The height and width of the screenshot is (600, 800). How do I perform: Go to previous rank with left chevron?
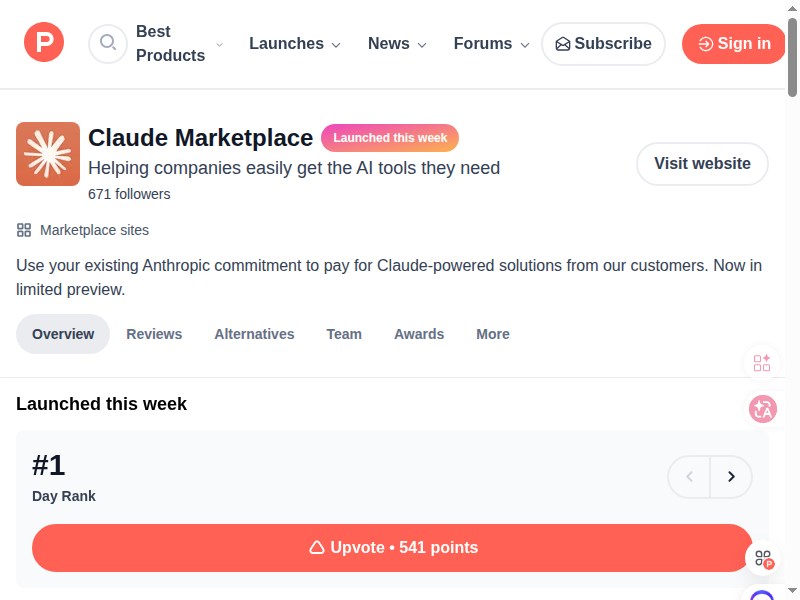pos(689,477)
